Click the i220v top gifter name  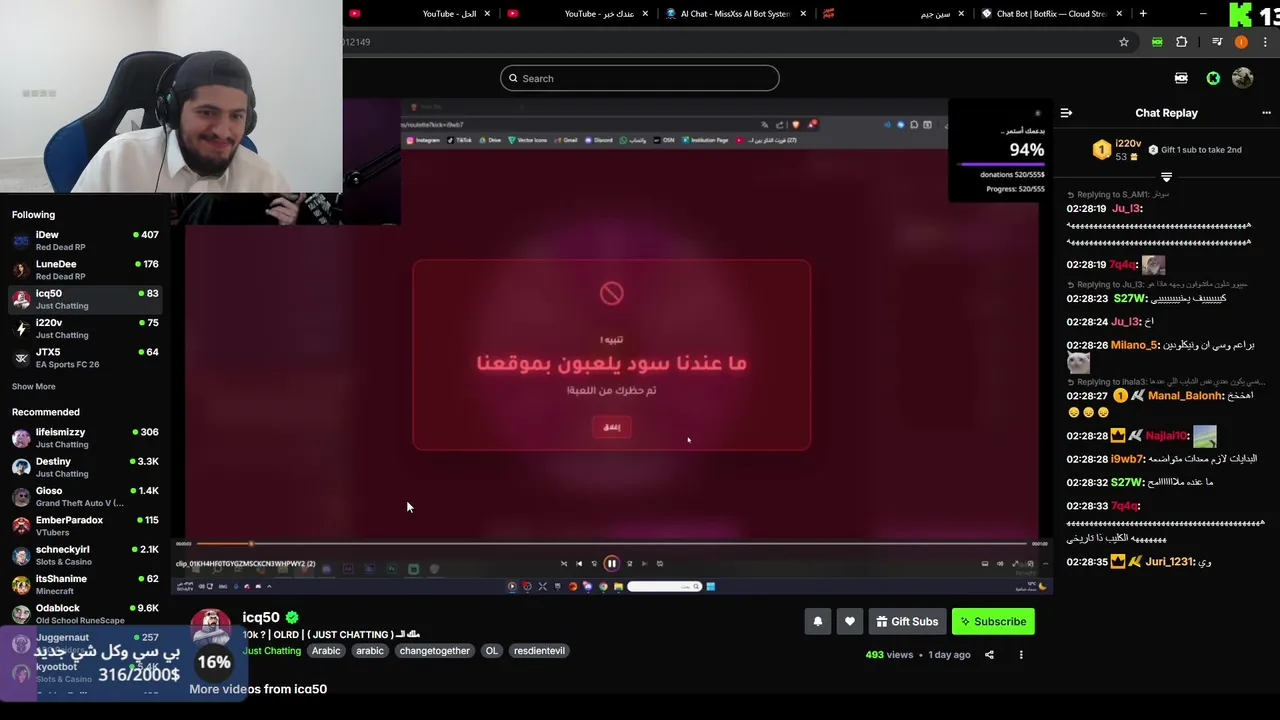pos(1128,144)
